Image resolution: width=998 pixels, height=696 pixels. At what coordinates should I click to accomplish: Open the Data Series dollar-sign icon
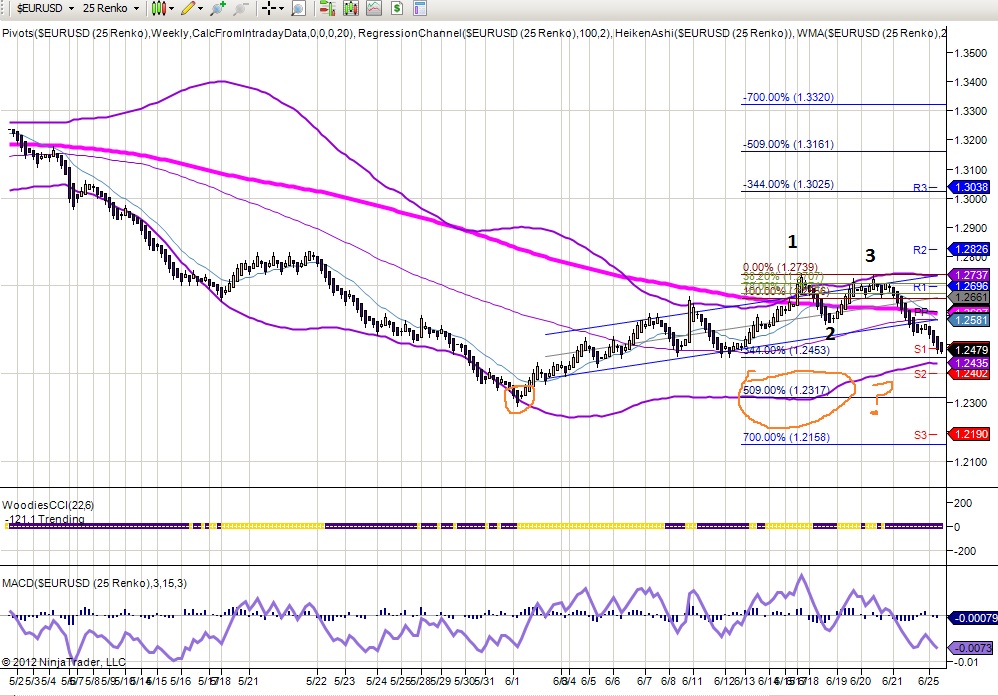[397, 8]
